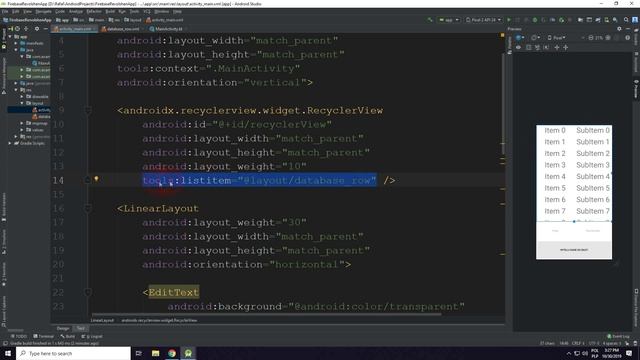Open File Explorer from the taskbar
This screenshot has width=640, height=360.
[x=156, y=353]
